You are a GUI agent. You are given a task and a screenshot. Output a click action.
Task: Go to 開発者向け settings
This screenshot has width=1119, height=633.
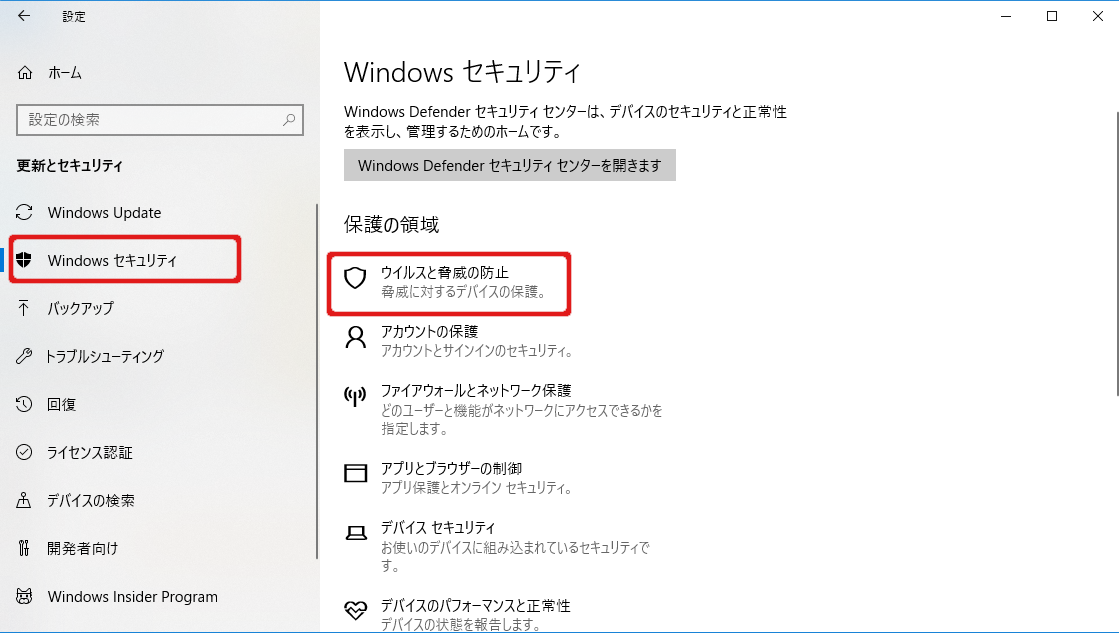82,548
